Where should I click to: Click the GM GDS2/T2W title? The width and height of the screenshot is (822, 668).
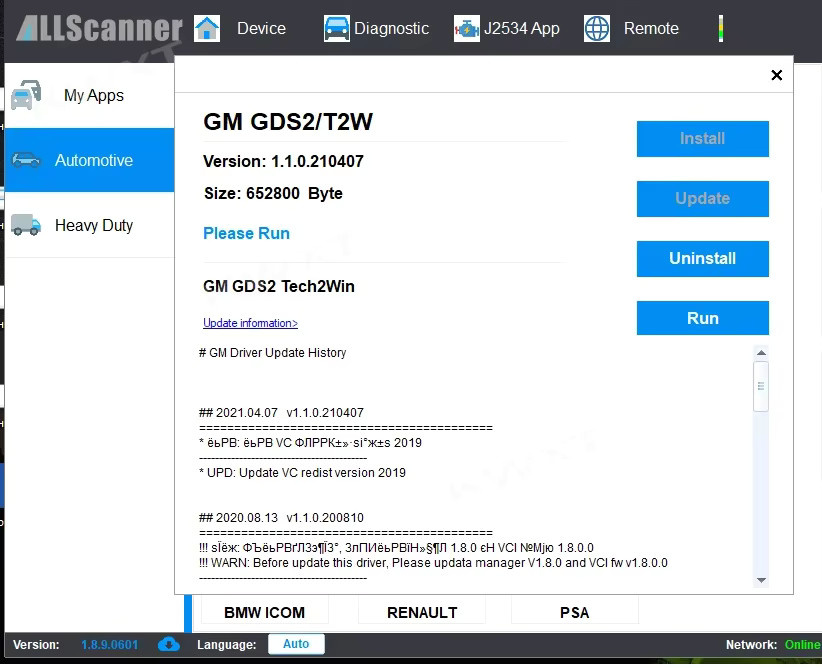288,122
